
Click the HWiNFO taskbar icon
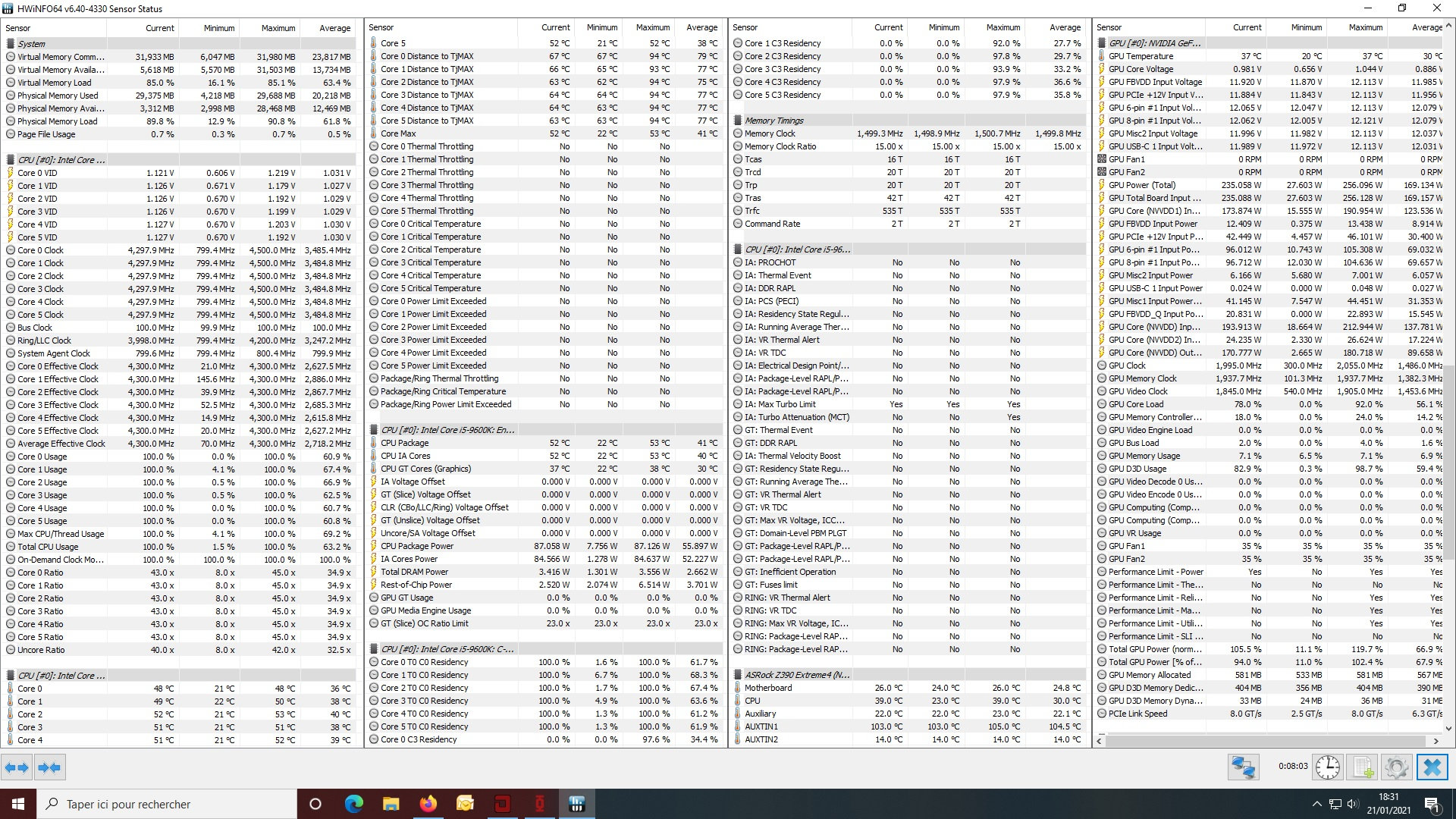pos(576,804)
